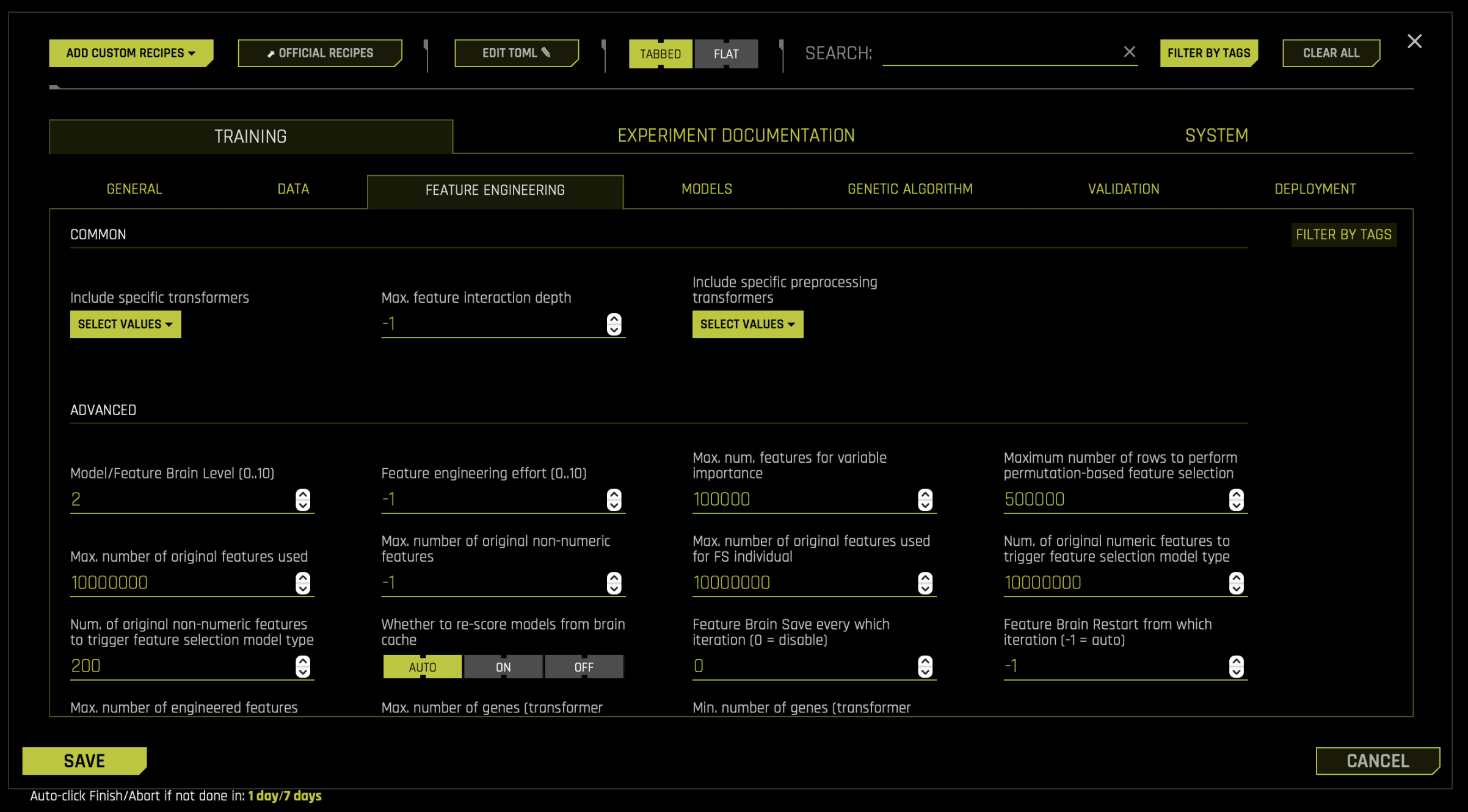Screen dimensions: 1468x812
Task: Switch to Genetic Algorithm tab
Action: 910,189
